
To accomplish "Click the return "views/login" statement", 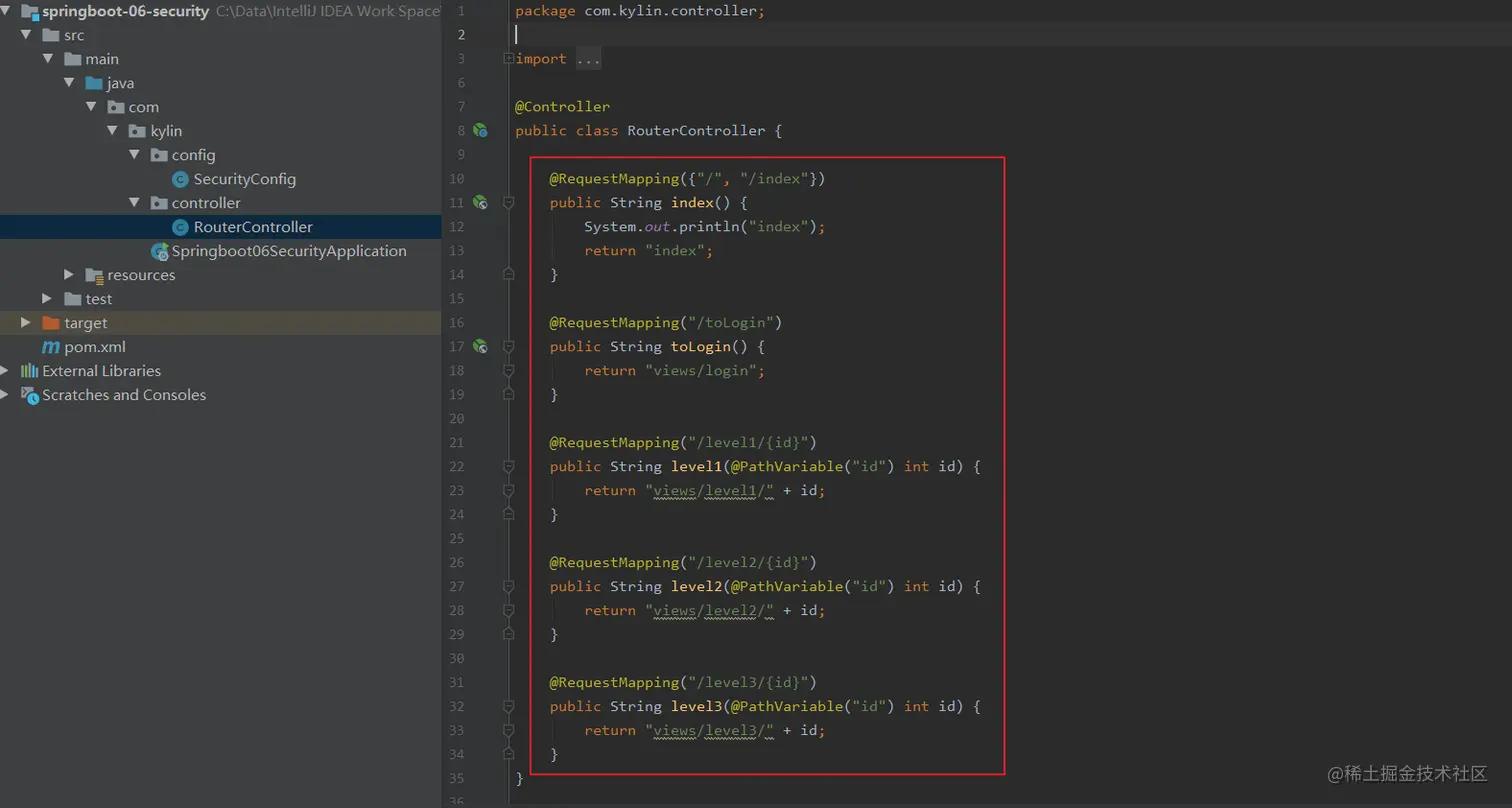I will tap(675, 371).
